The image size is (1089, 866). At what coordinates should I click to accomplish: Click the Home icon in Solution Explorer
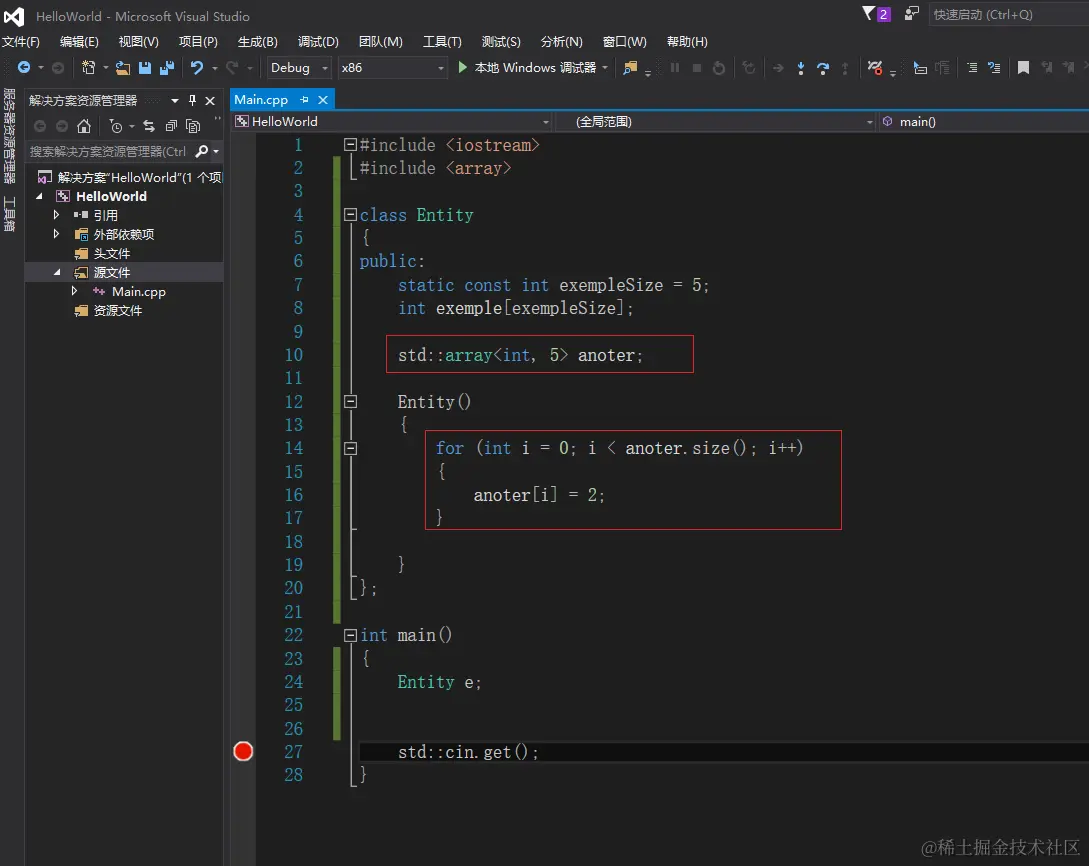pyautogui.click(x=84, y=126)
